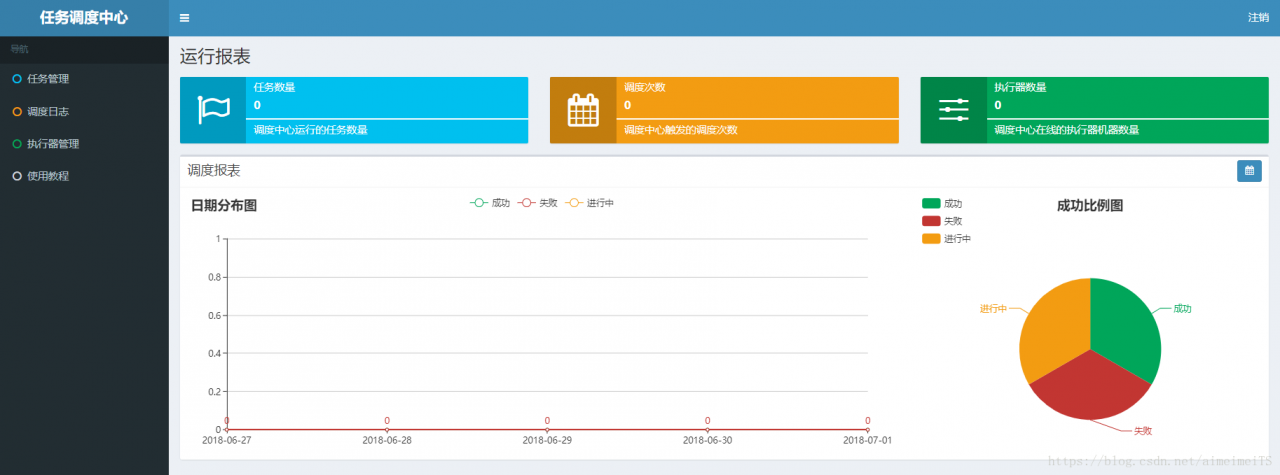Viewport: 1280px width, 475px height.
Task: Click the 任务调度中心 logo title
Action: (84, 18)
